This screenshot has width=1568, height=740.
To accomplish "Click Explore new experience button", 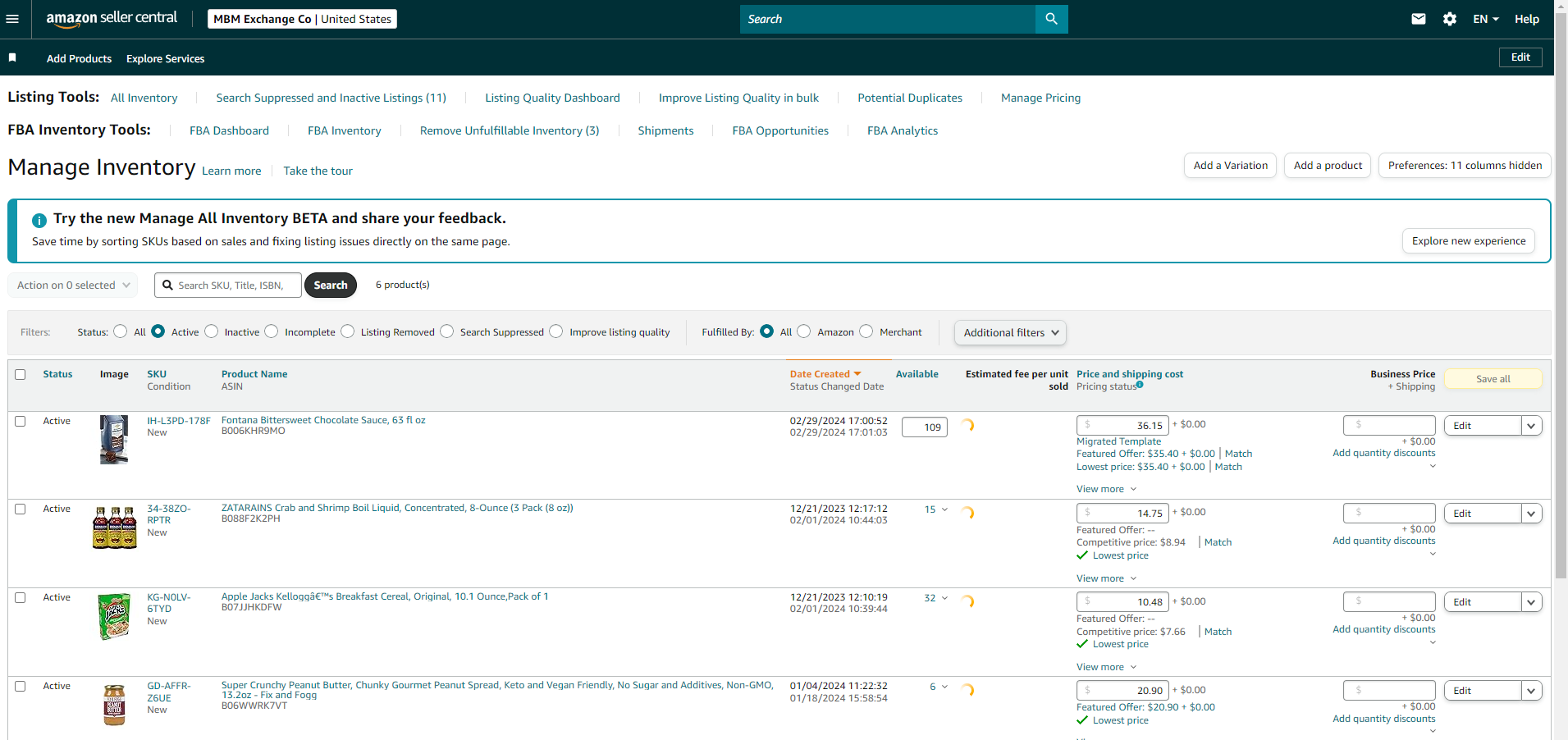I will coord(1469,240).
